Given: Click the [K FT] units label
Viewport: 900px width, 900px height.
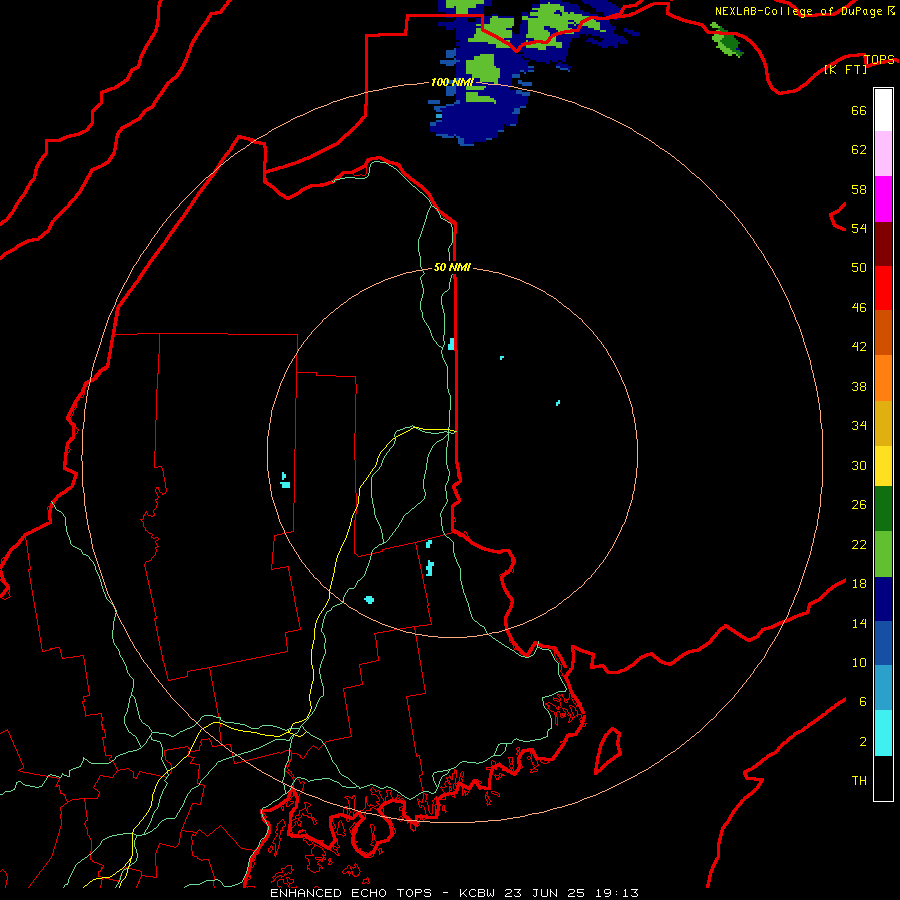Looking at the screenshot, I should click(x=845, y=69).
